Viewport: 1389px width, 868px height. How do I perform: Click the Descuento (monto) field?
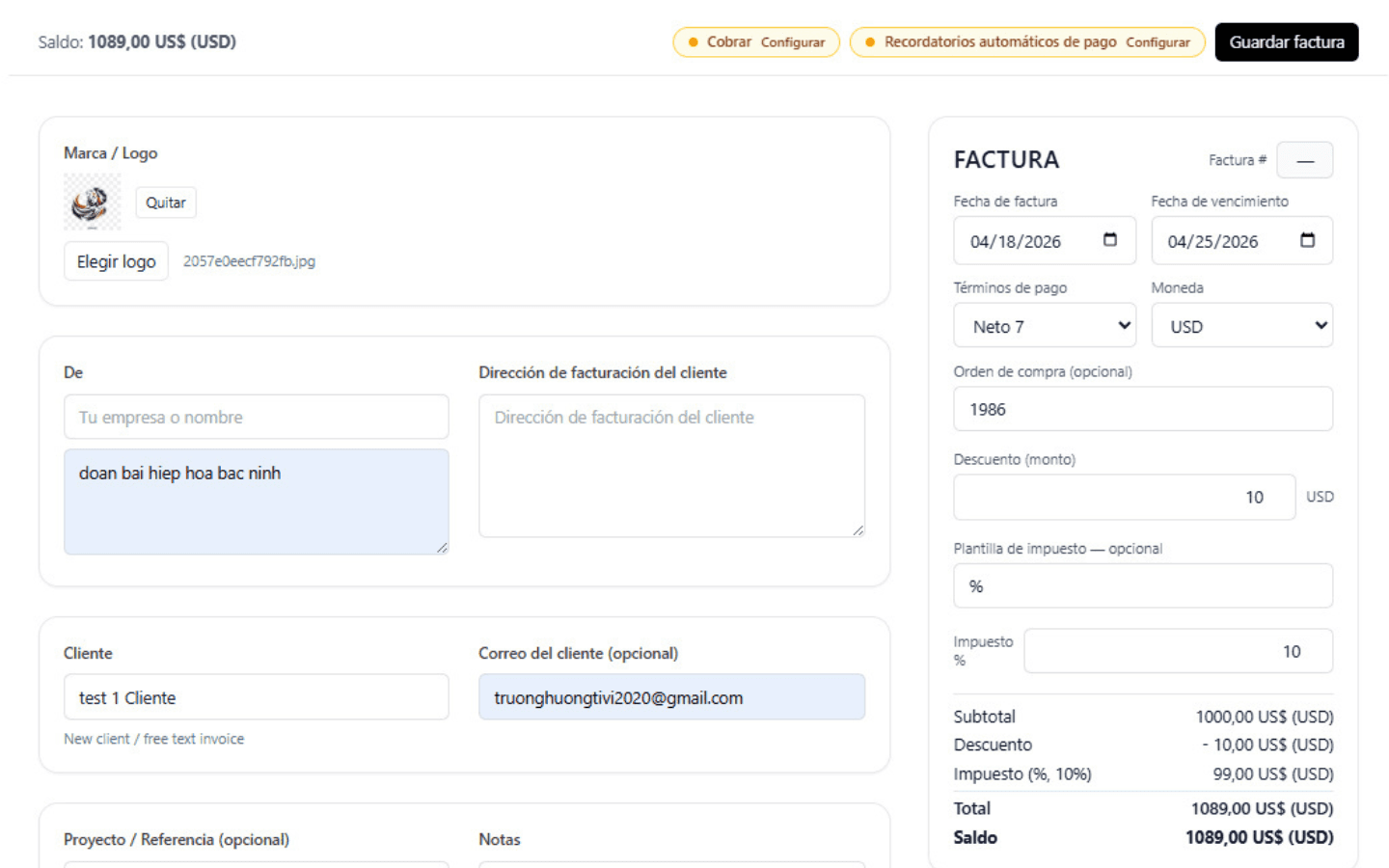pos(1124,497)
